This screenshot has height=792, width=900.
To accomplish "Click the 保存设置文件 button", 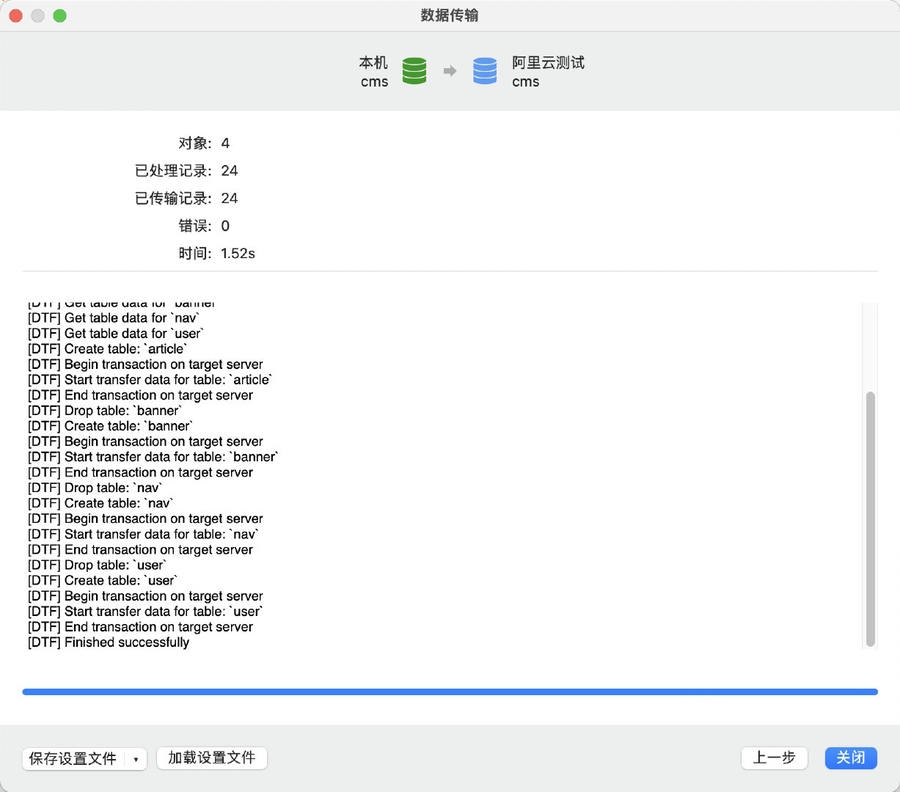I will 73,759.
